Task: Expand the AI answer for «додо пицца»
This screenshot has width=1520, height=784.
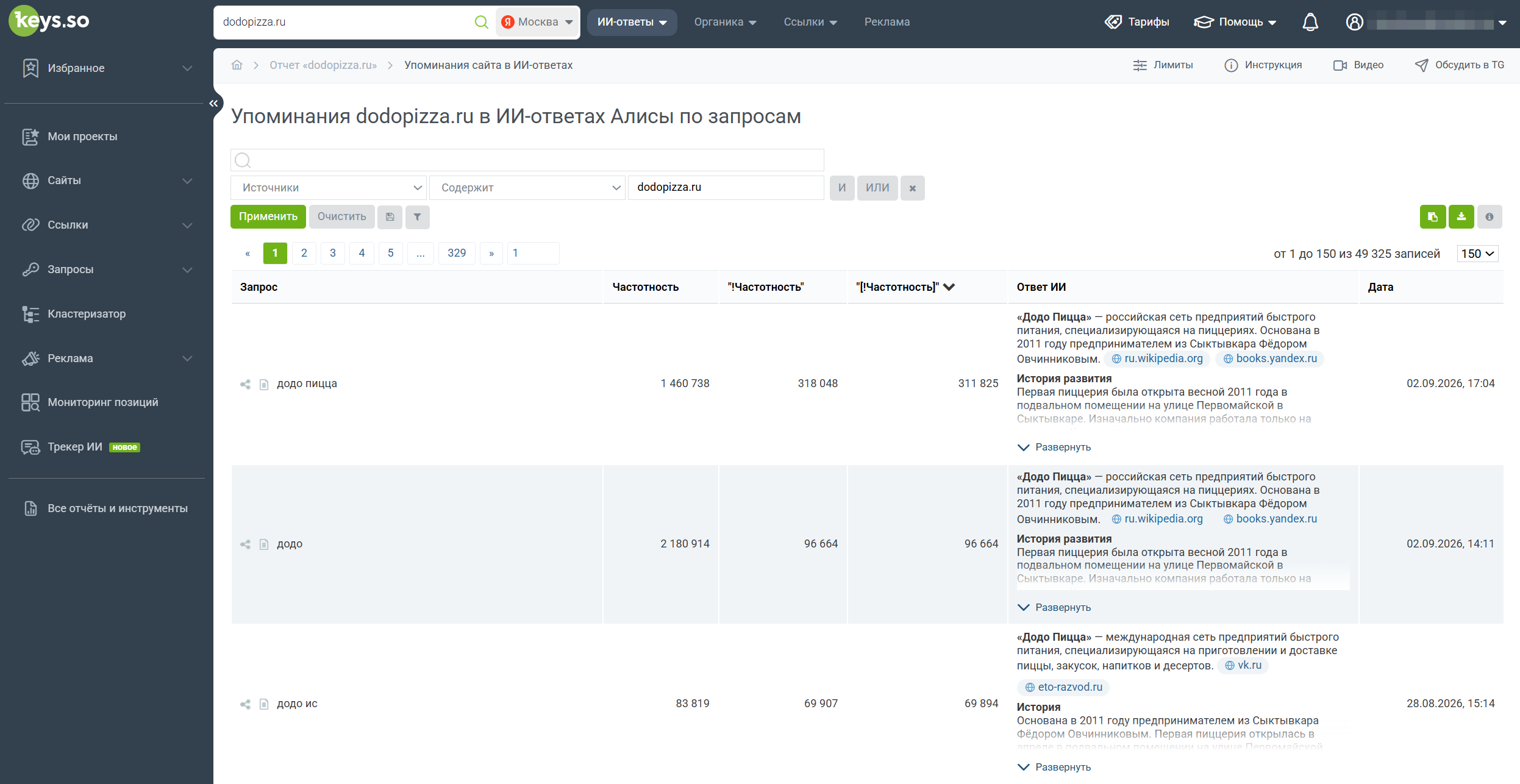Action: pos(1054,447)
